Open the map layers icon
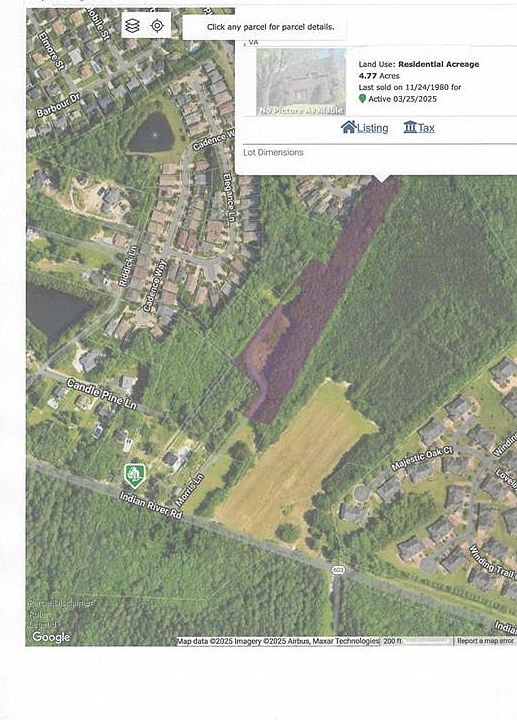 [132, 26]
